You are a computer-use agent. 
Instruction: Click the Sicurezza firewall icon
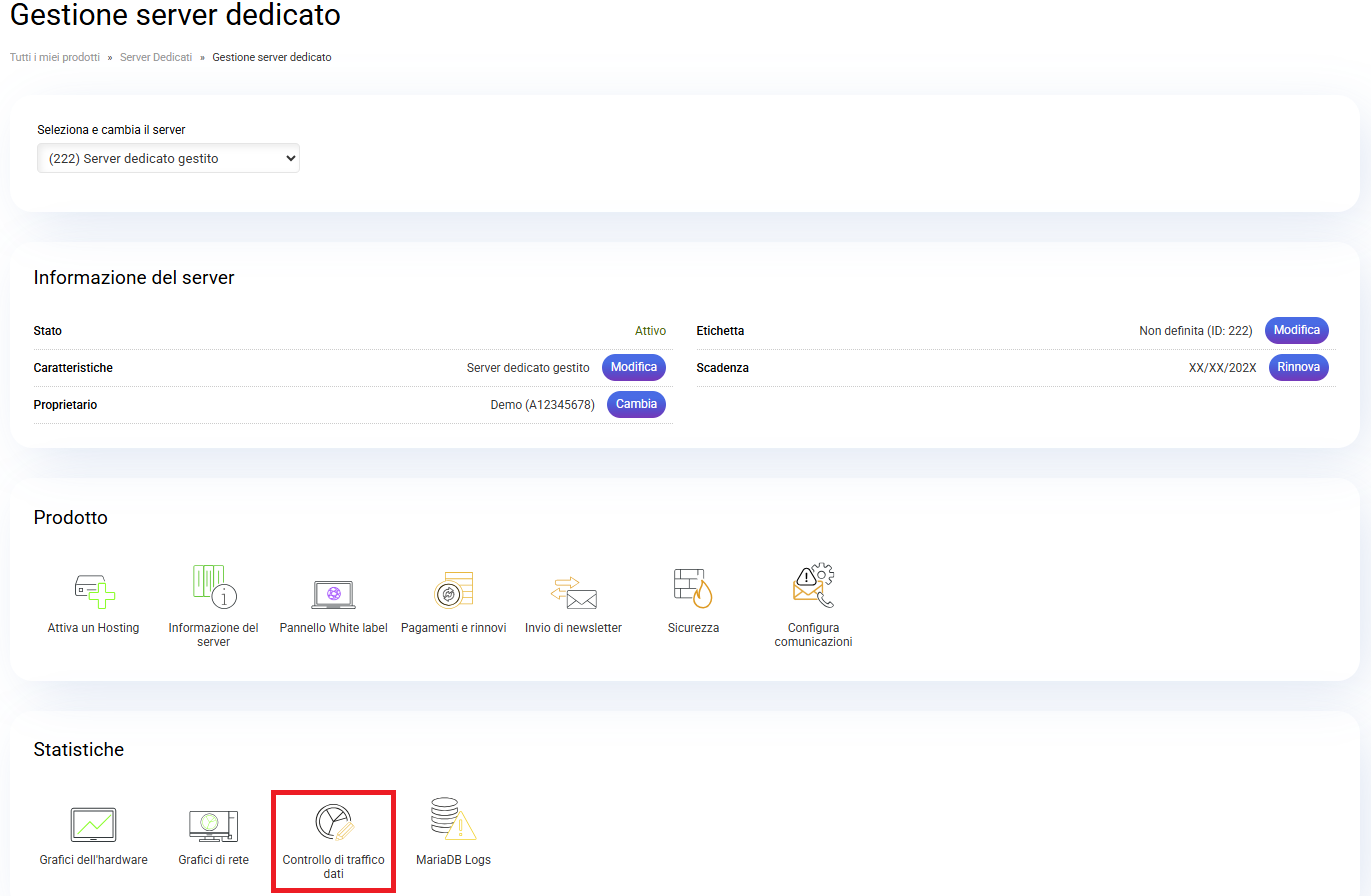tap(693, 589)
